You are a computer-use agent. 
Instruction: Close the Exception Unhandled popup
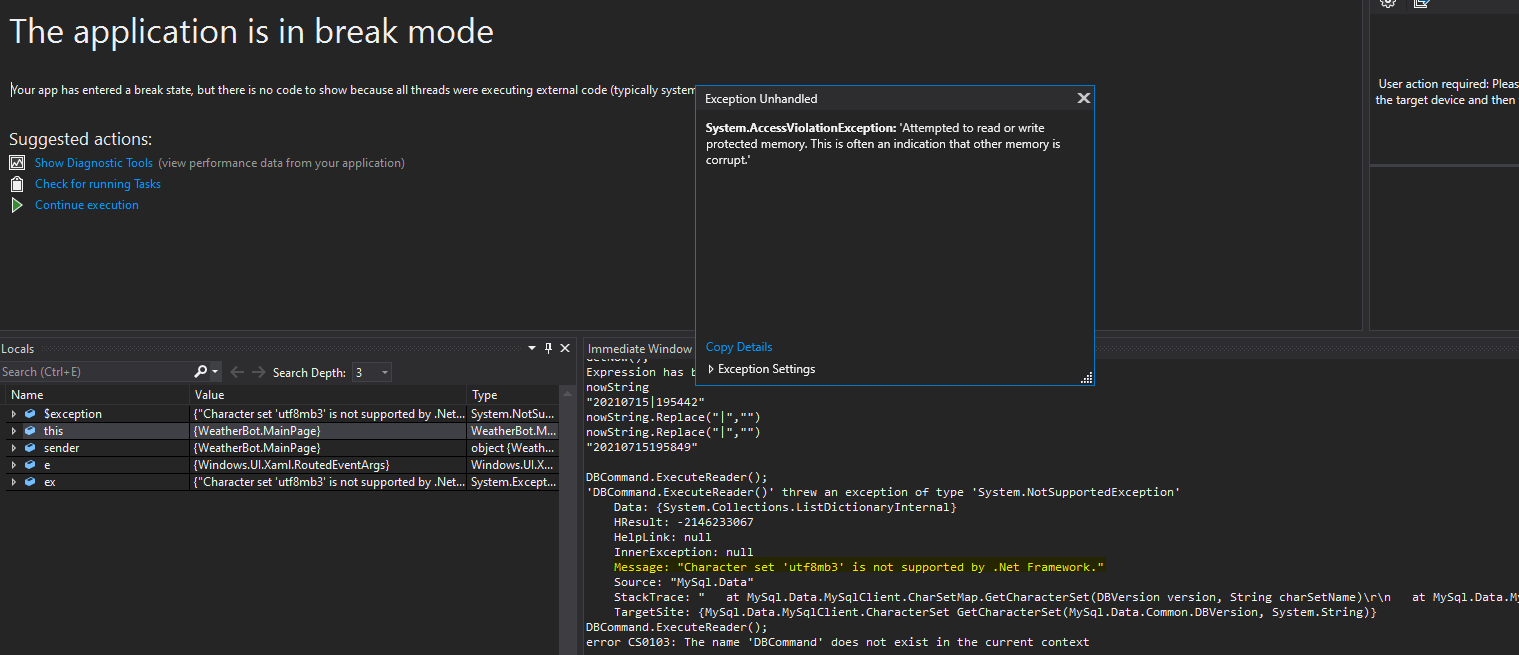pos(1083,98)
